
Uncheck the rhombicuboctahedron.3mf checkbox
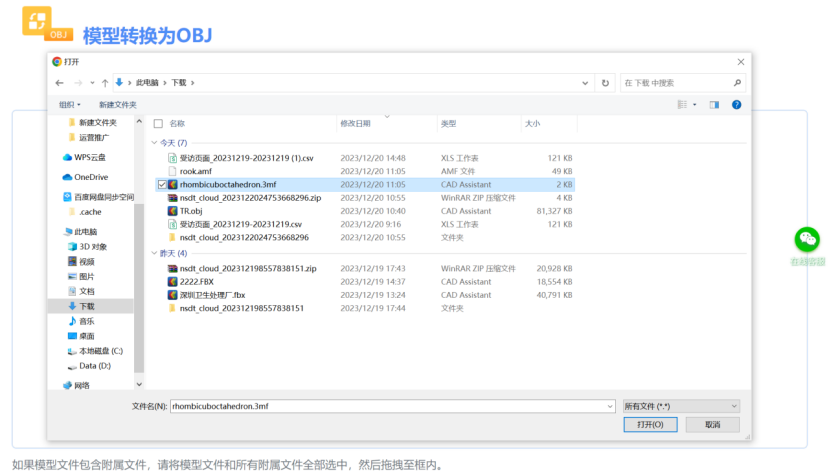point(162,185)
